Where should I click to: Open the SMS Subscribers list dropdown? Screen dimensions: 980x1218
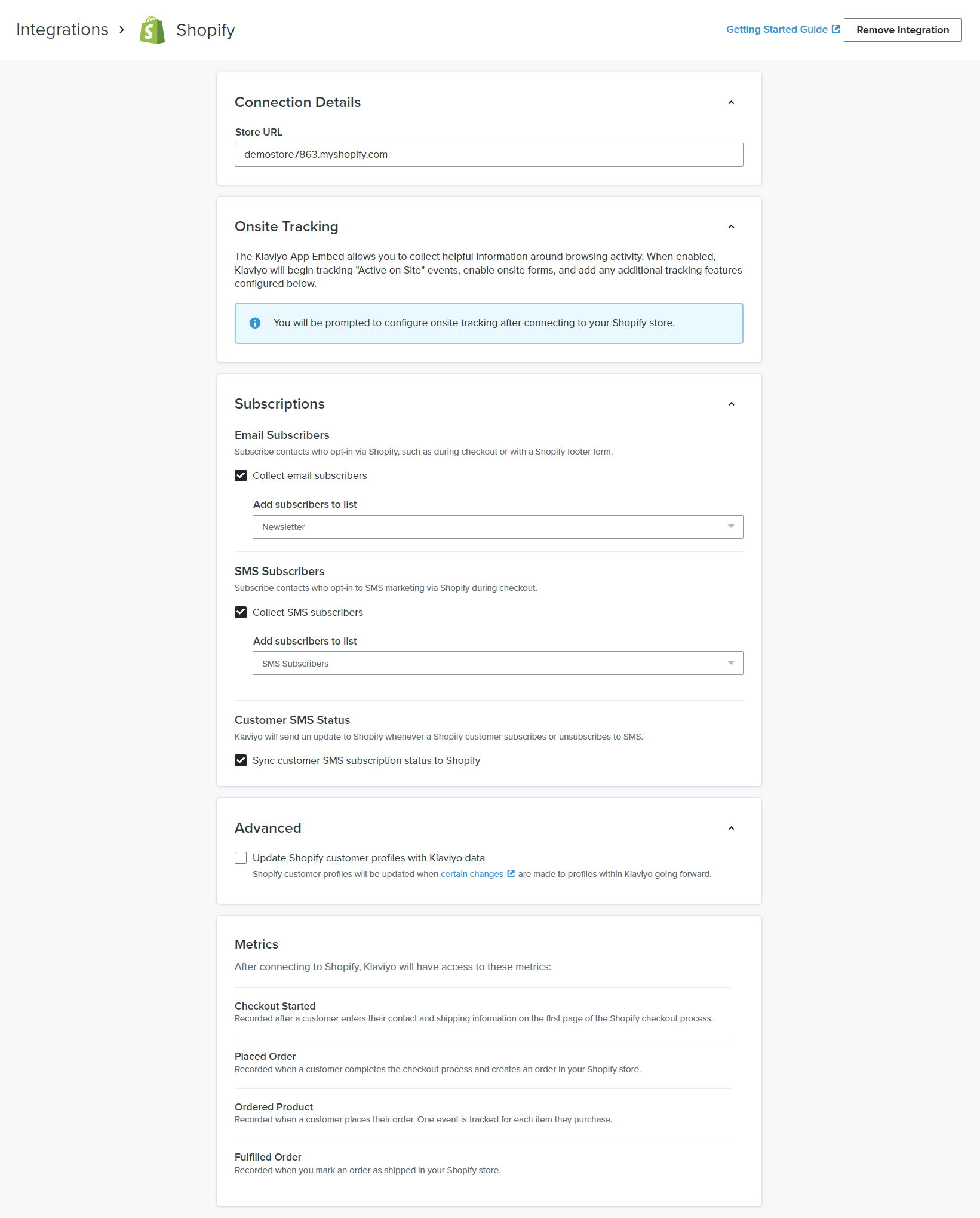(x=497, y=663)
